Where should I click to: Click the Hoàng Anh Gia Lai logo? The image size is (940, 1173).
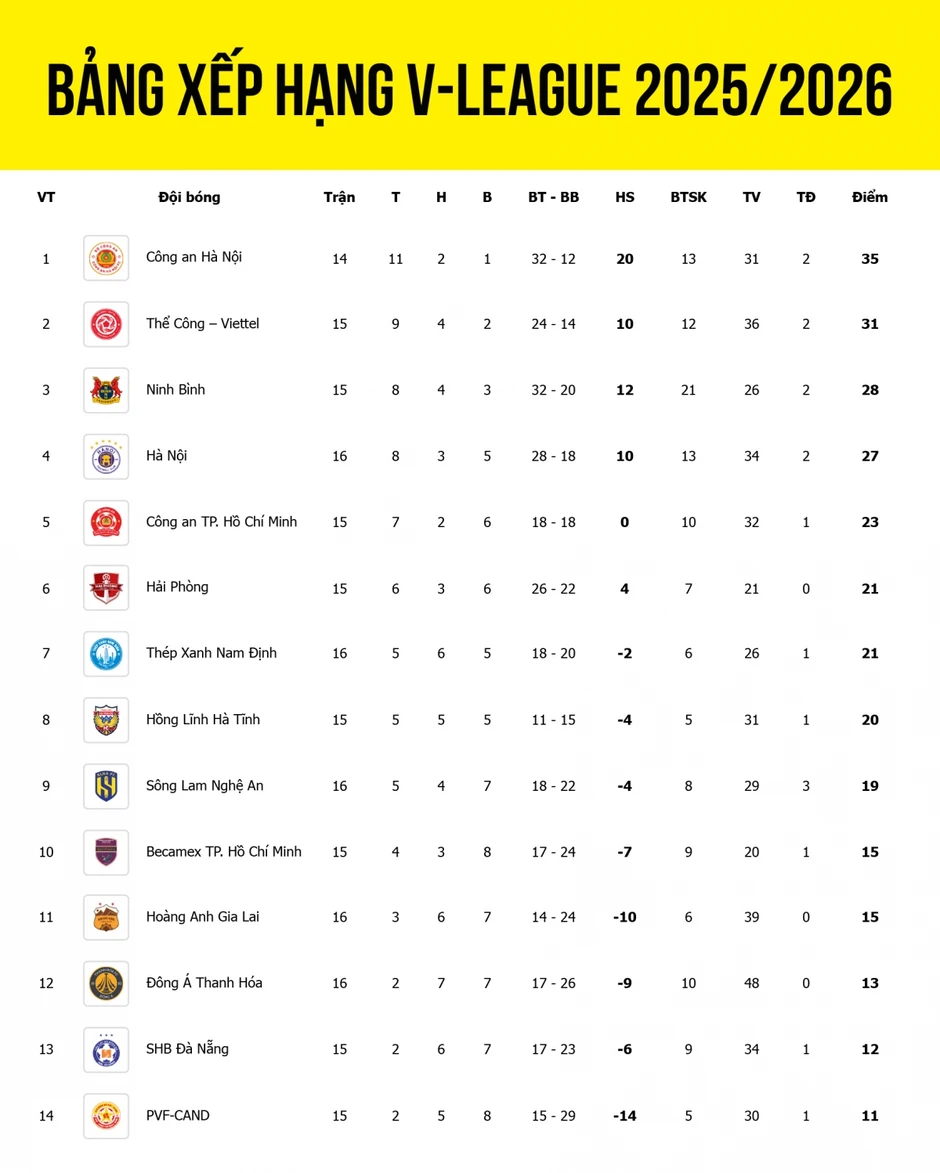coord(106,917)
